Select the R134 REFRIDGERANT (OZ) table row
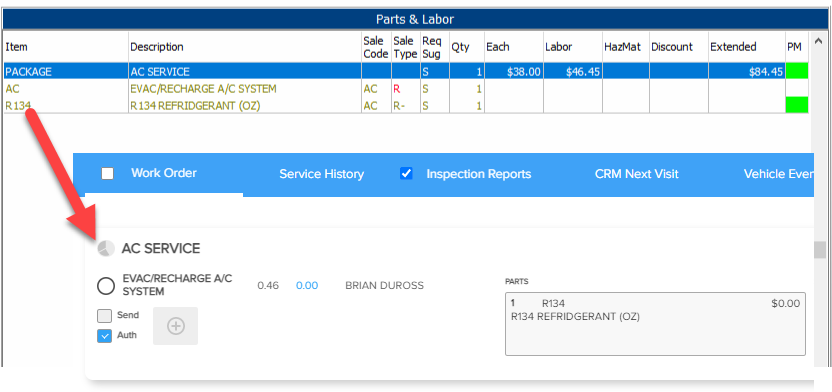This screenshot has height=392, width=832. click(x=406, y=106)
